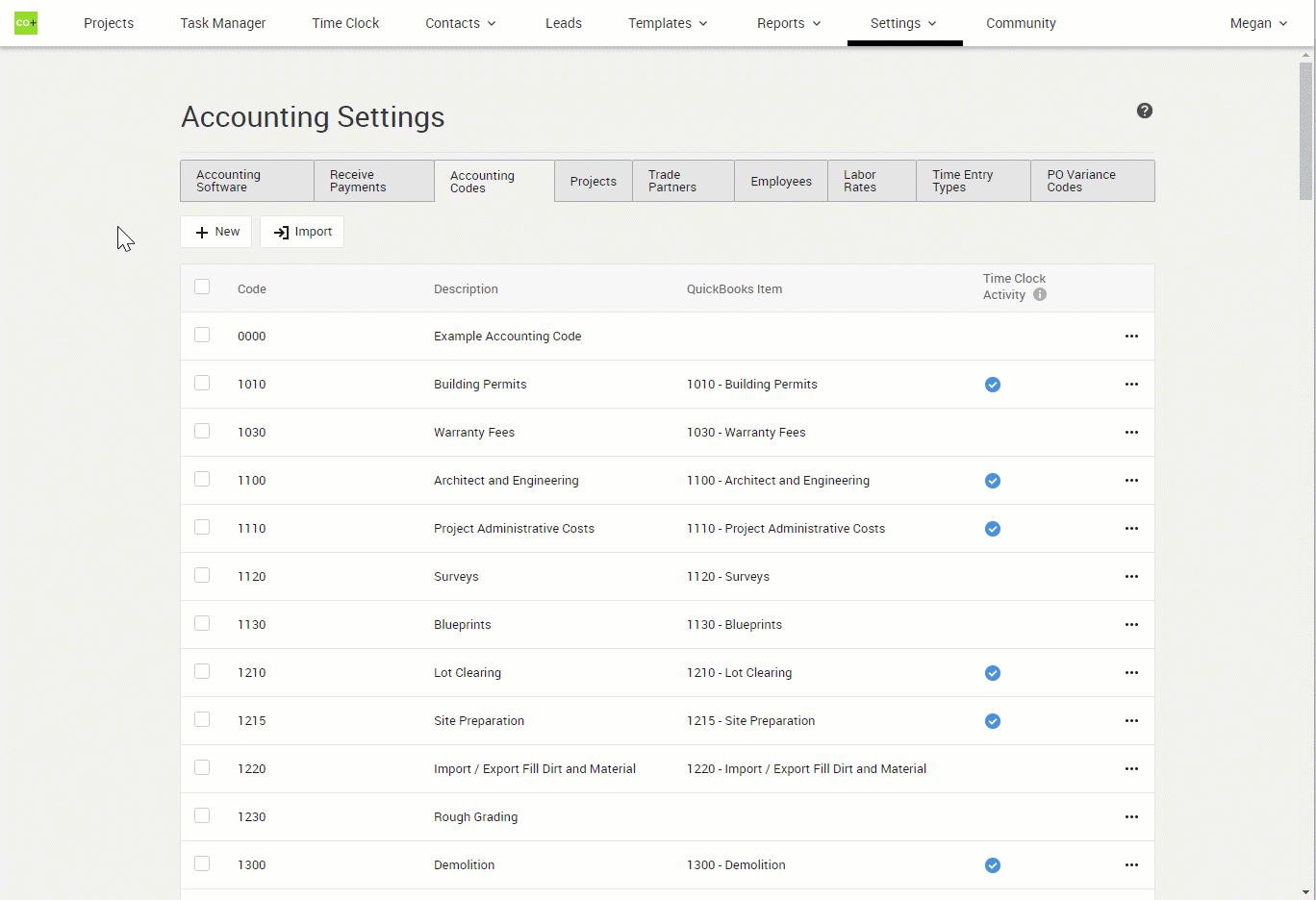1316x900 pixels.
Task: Expand the Contacts dropdown menu
Action: 461,23
